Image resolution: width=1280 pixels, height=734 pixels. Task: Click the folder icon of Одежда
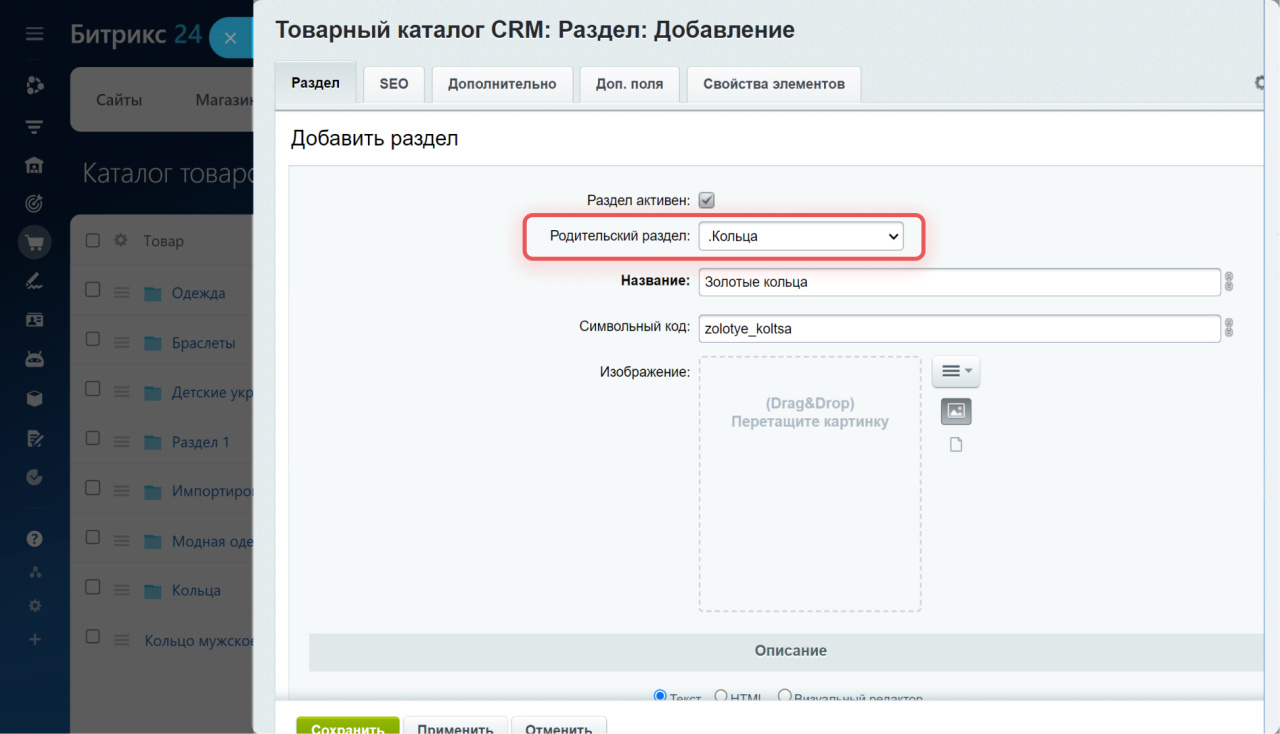(152, 293)
